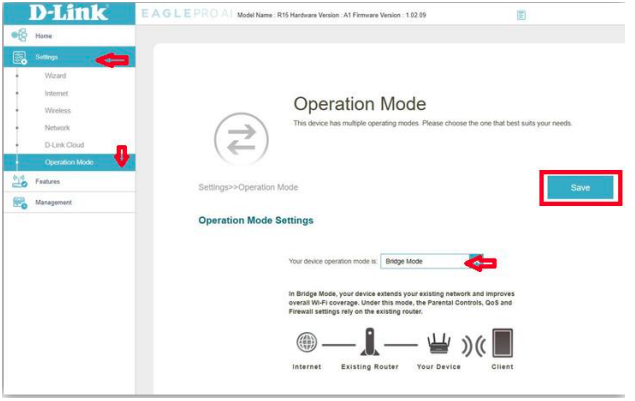Open Wizard under Settings
The image size is (635, 401).
point(56,76)
